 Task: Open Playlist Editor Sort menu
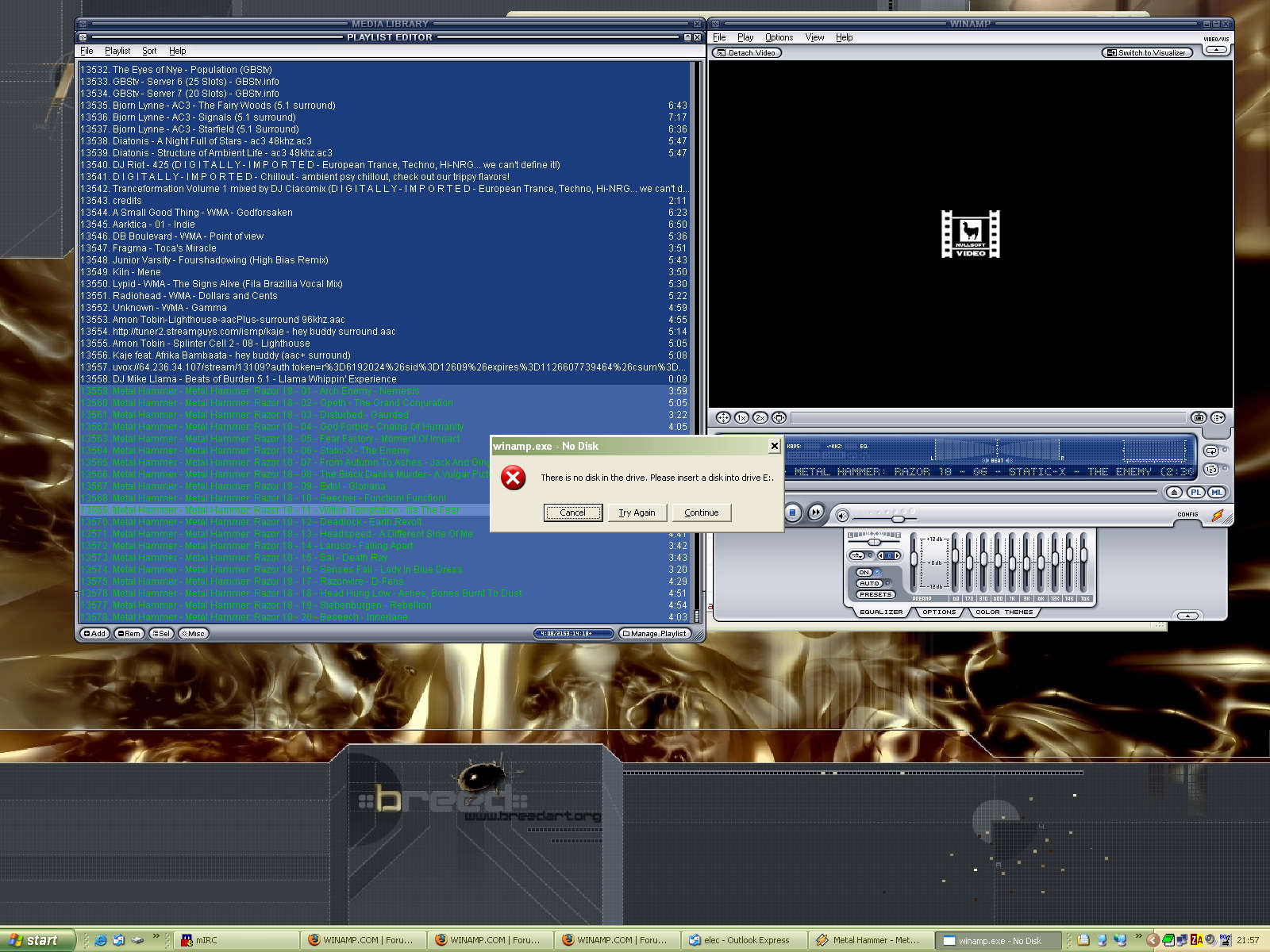pos(149,51)
